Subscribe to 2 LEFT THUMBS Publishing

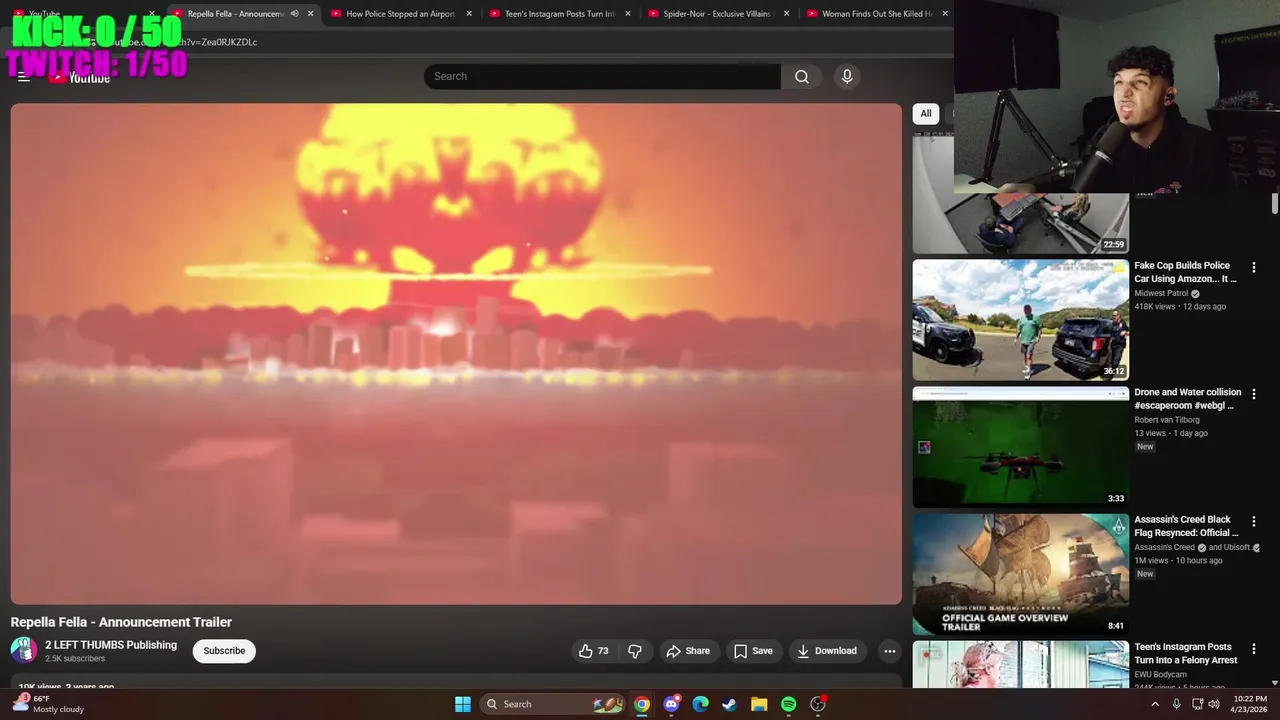tap(224, 651)
